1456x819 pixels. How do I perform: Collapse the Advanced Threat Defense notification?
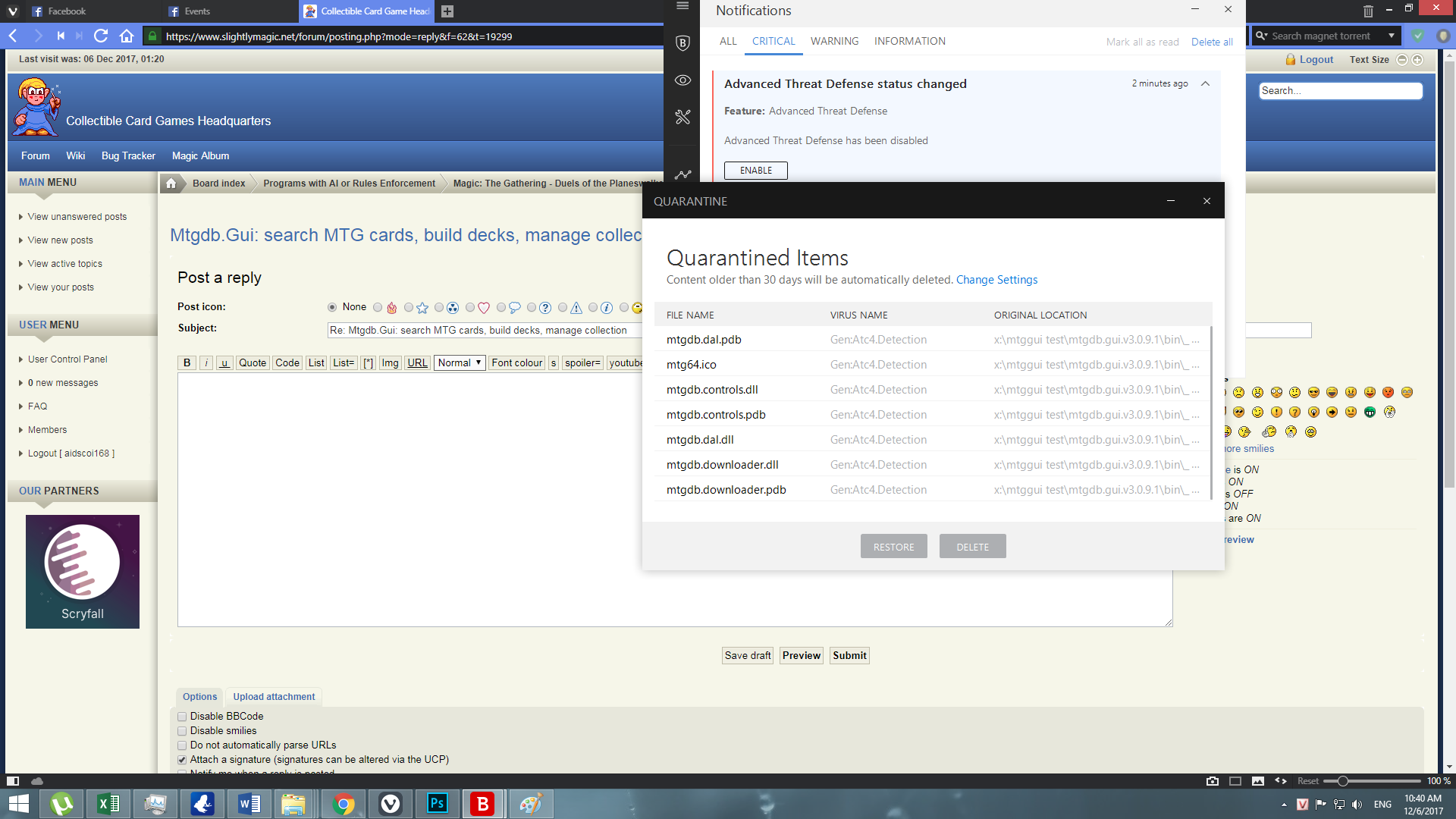coord(1205,83)
